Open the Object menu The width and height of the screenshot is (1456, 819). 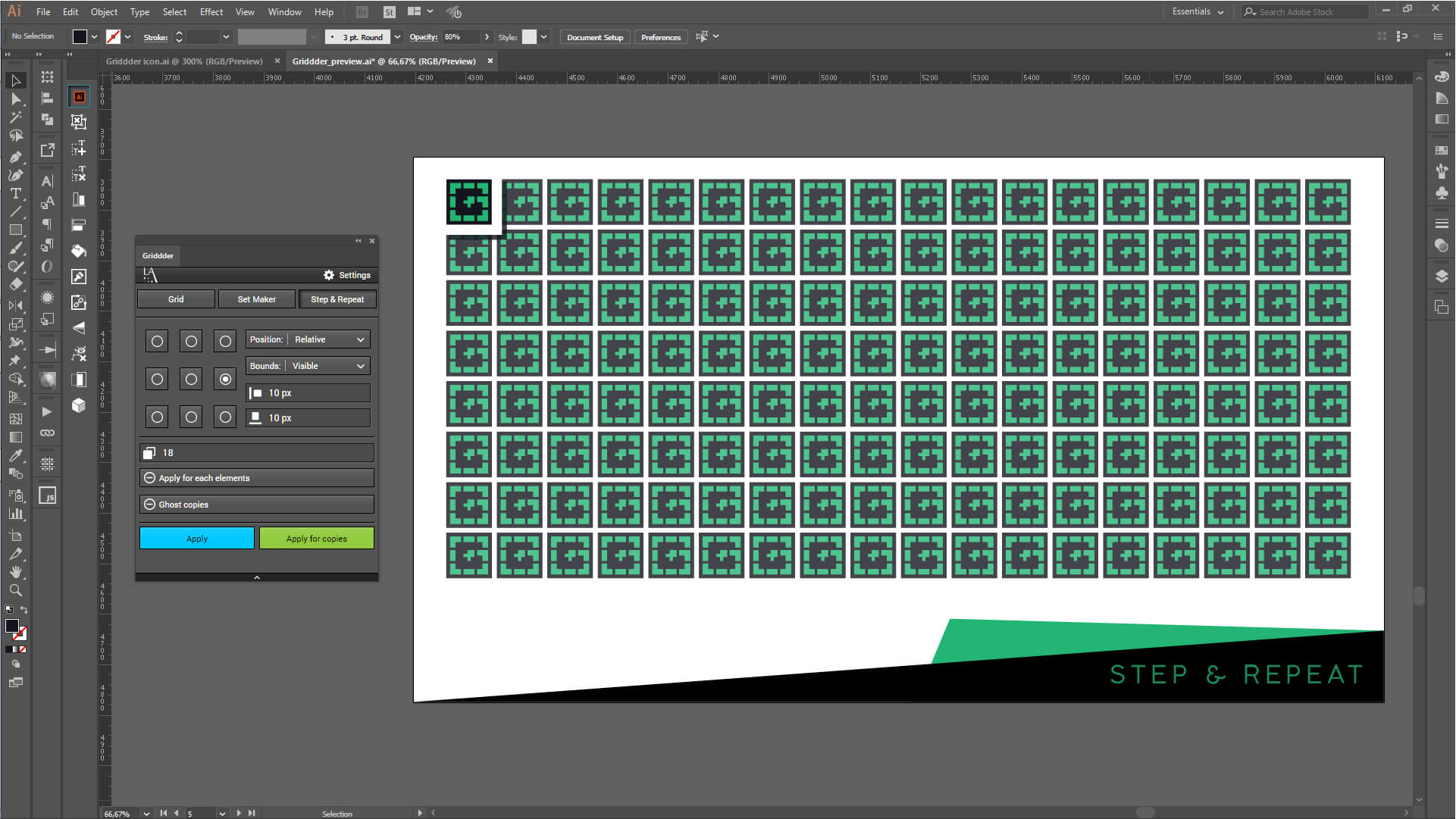coord(104,12)
